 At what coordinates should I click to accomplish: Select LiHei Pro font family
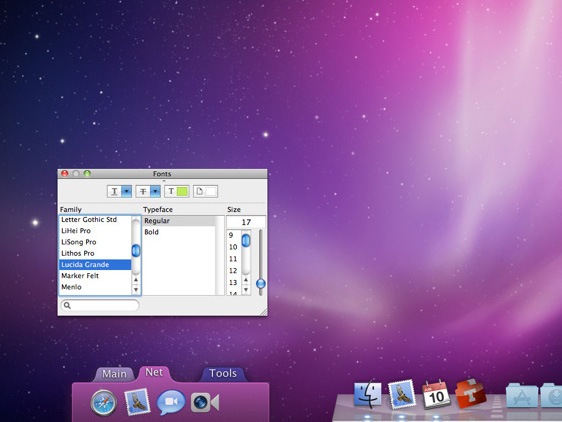[95, 231]
